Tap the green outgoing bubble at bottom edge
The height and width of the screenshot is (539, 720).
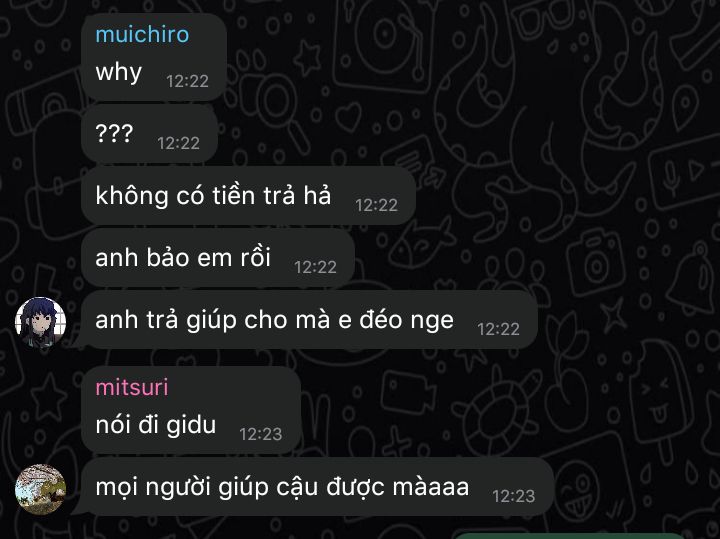coord(569,536)
